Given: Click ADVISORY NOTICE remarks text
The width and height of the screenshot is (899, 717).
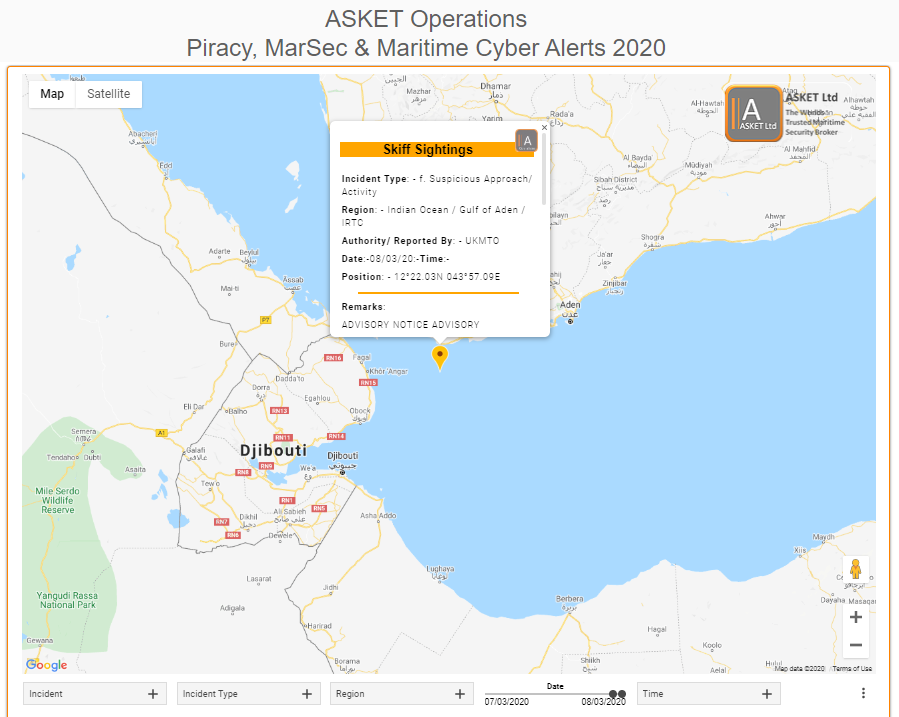Looking at the screenshot, I should coord(411,324).
